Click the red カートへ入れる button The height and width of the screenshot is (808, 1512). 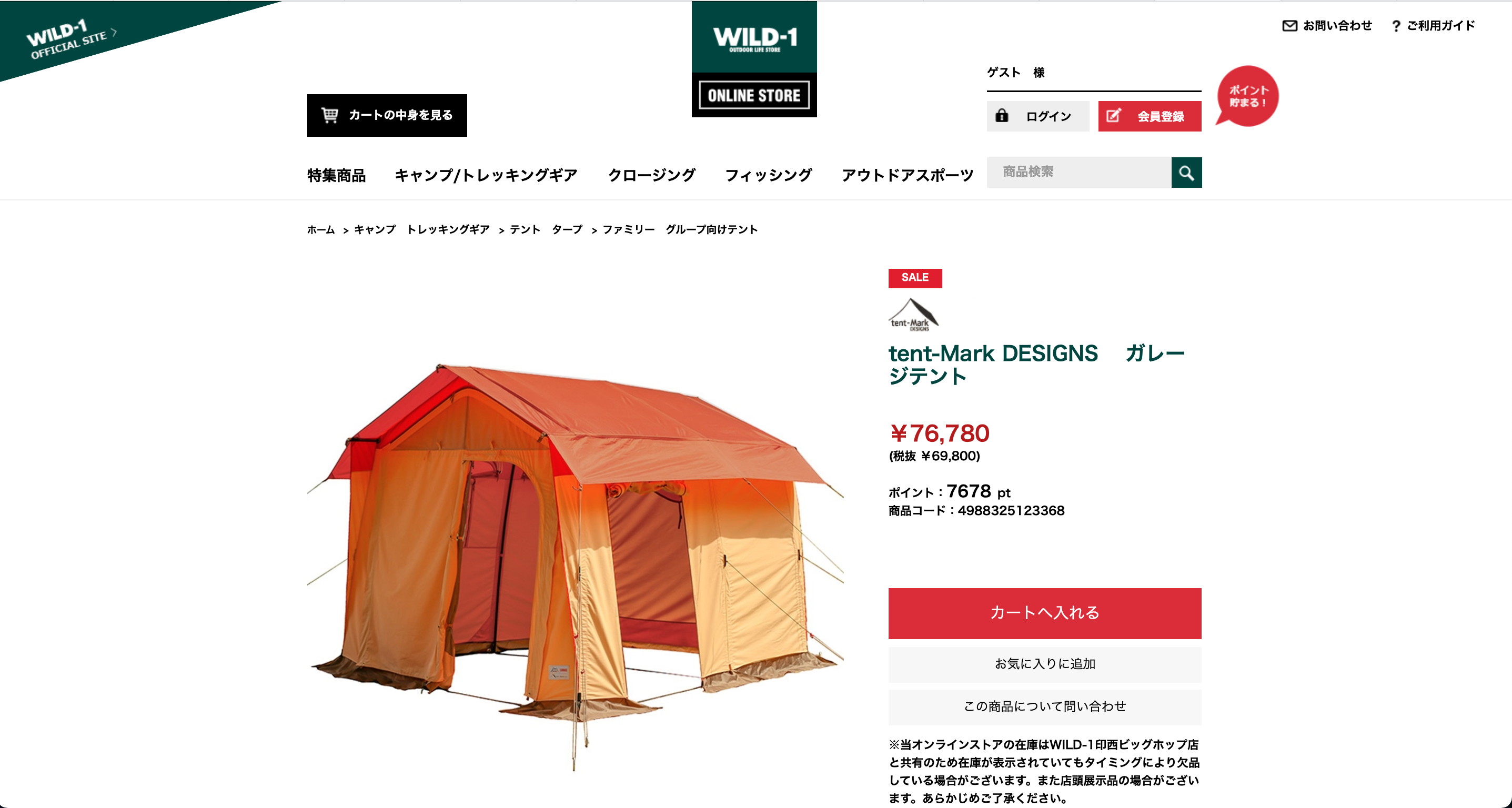[1045, 613]
